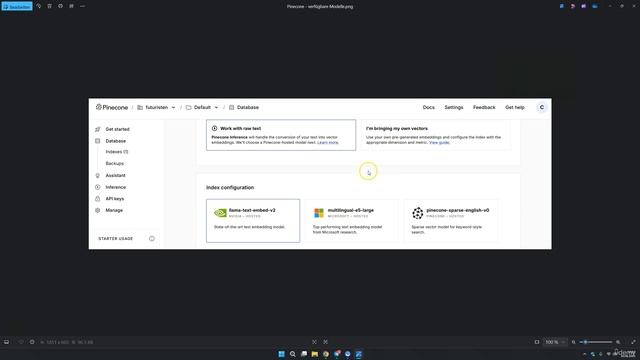Adjust the zoom slider in bottom bar
640x360 pixels.
click(596, 342)
